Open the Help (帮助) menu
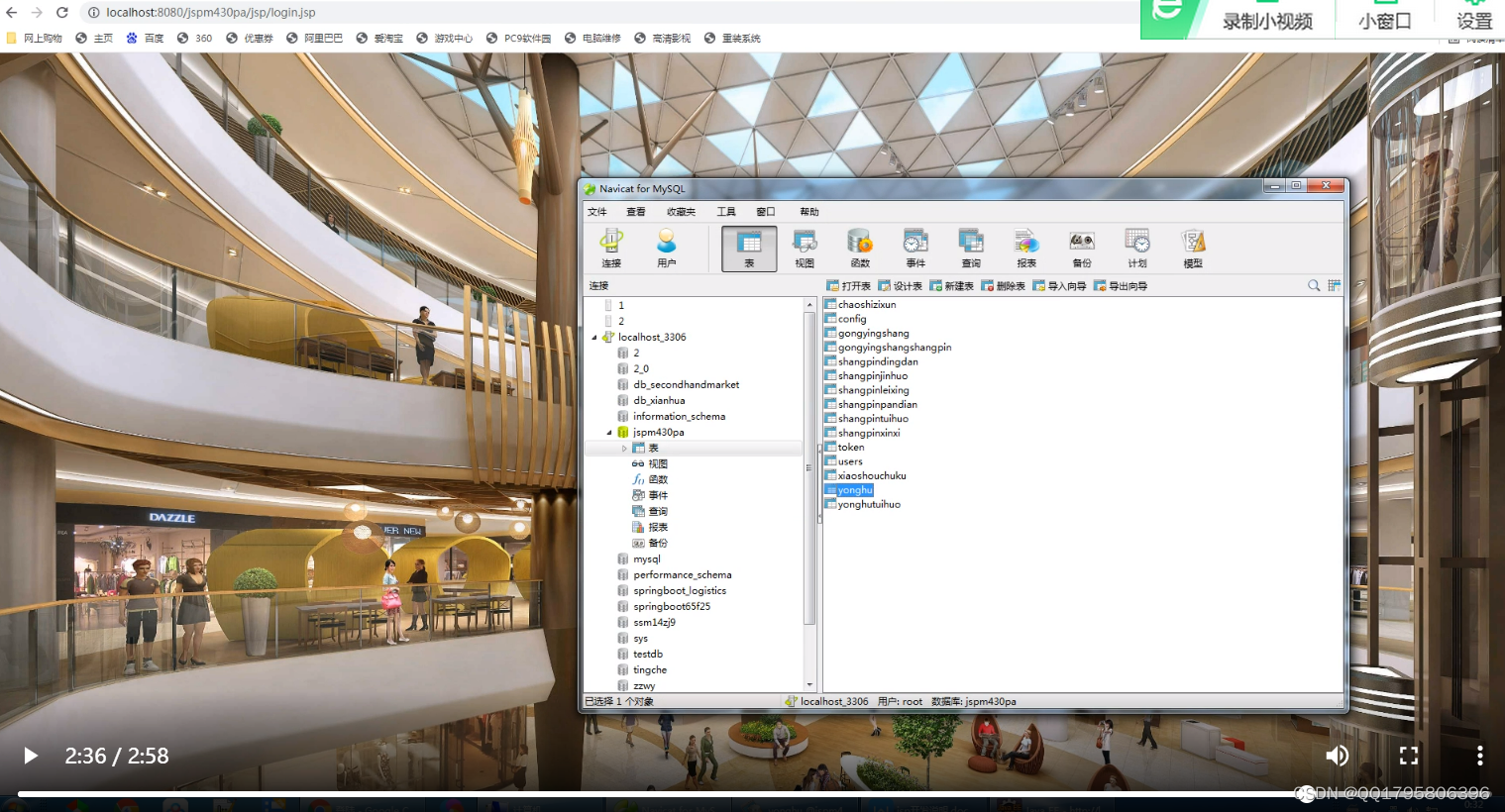The image size is (1505, 812). [x=809, y=212]
